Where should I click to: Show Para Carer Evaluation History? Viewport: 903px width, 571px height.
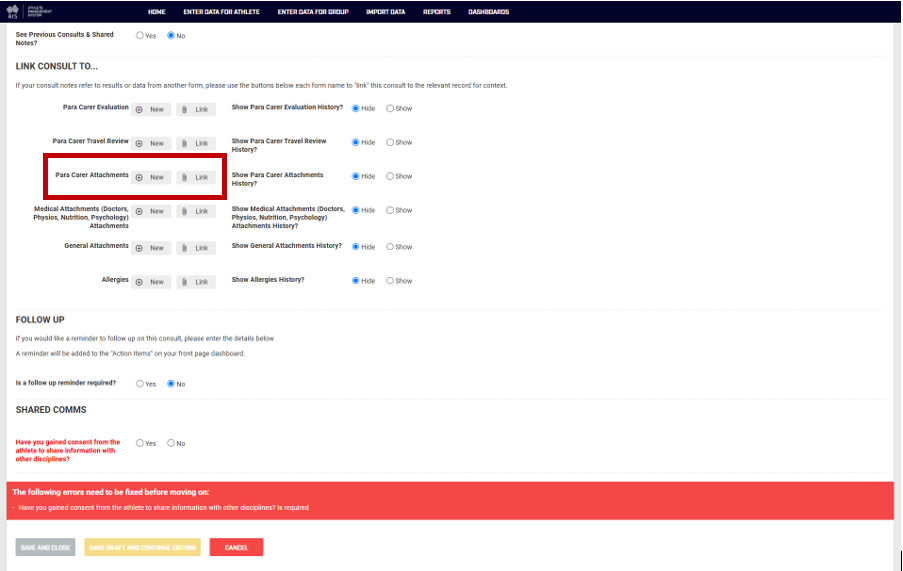point(390,108)
